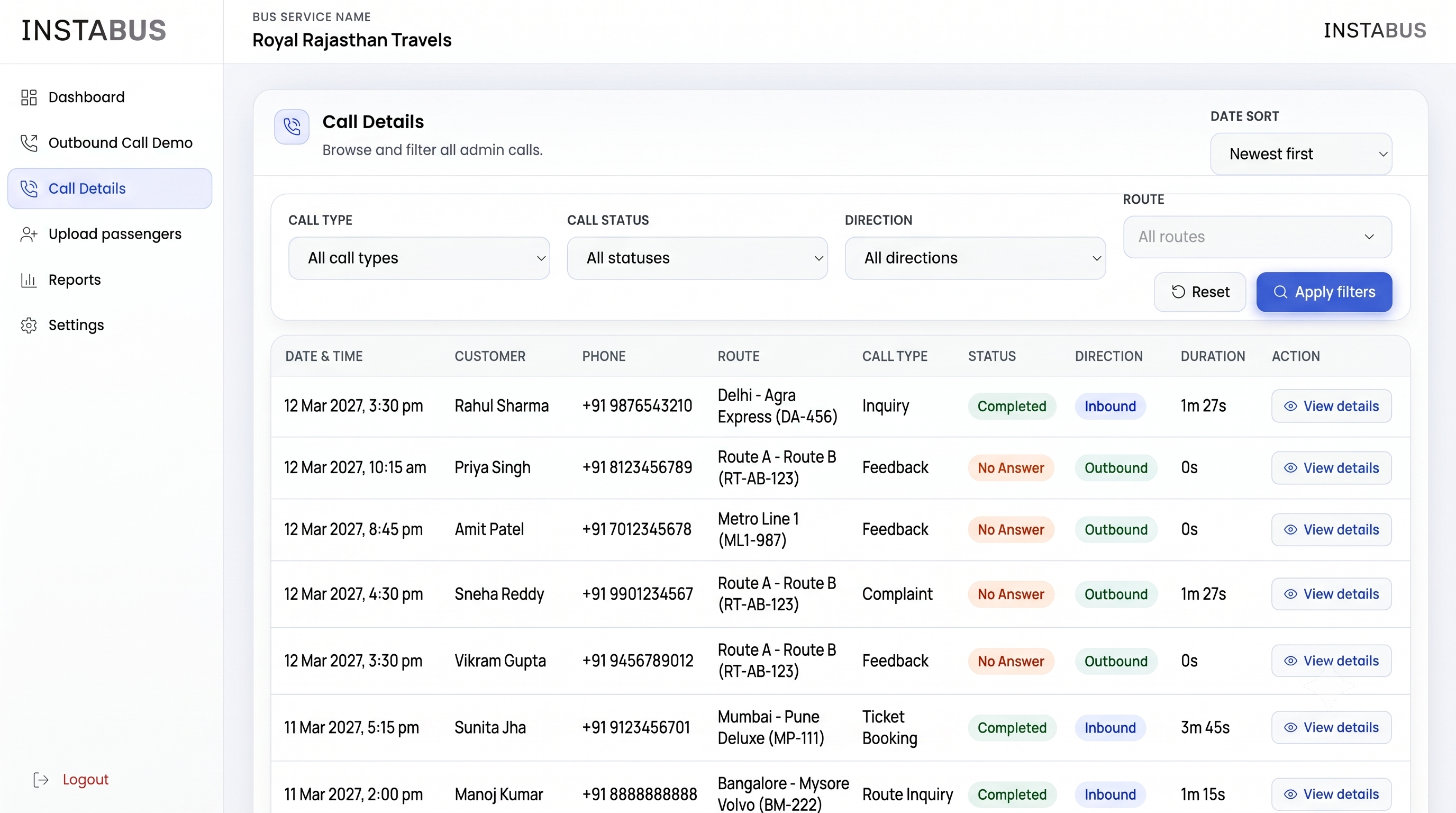Click the circular arrow icon on Reset
This screenshot has width=1456, height=813.
1178,292
